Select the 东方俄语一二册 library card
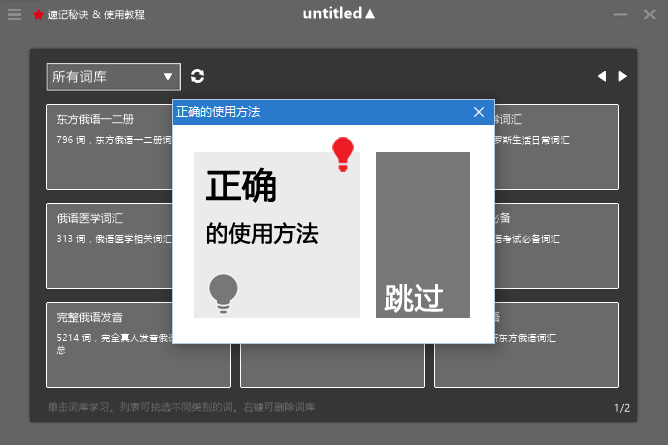 (x=110, y=146)
